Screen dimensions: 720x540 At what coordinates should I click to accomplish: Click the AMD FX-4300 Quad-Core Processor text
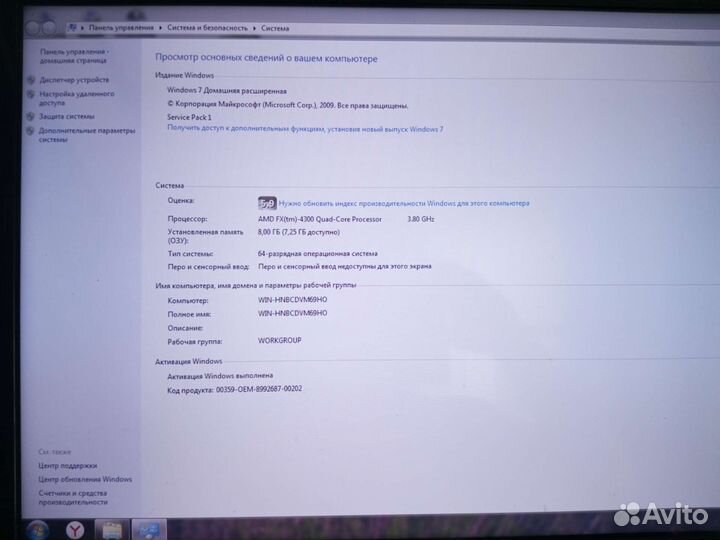pos(320,219)
